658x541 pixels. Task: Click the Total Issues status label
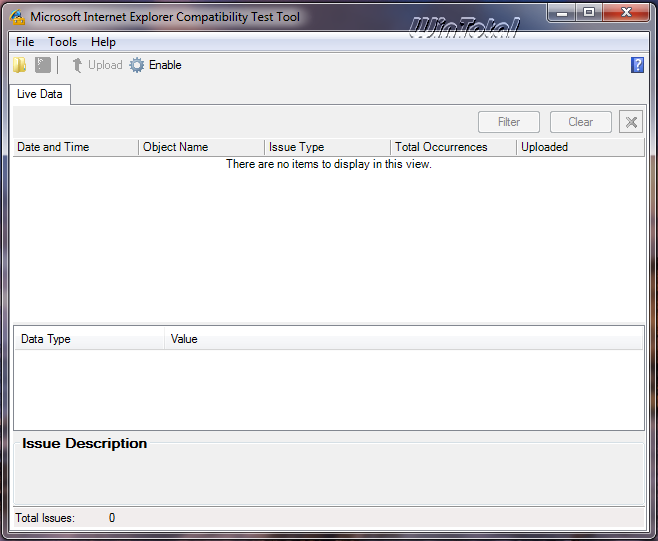[45, 518]
